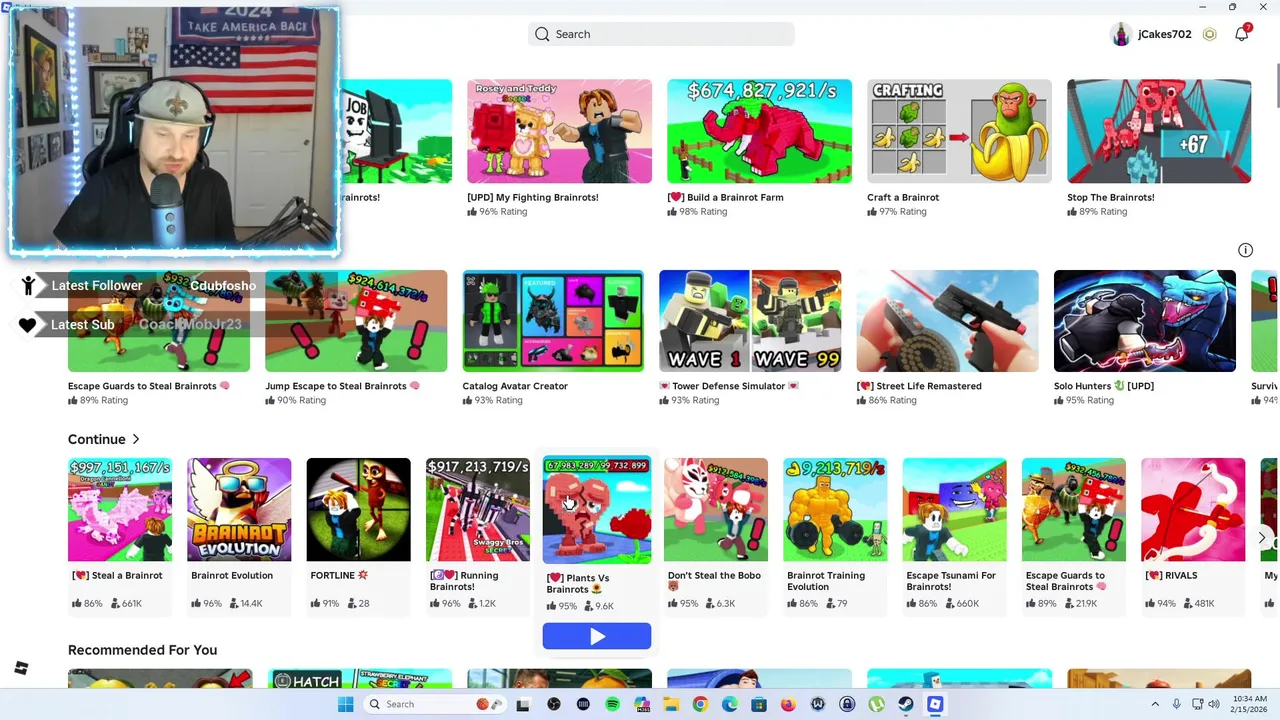Open Brainrot Evolution thumbnail
1280x720 pixels.
click(239, 510)
